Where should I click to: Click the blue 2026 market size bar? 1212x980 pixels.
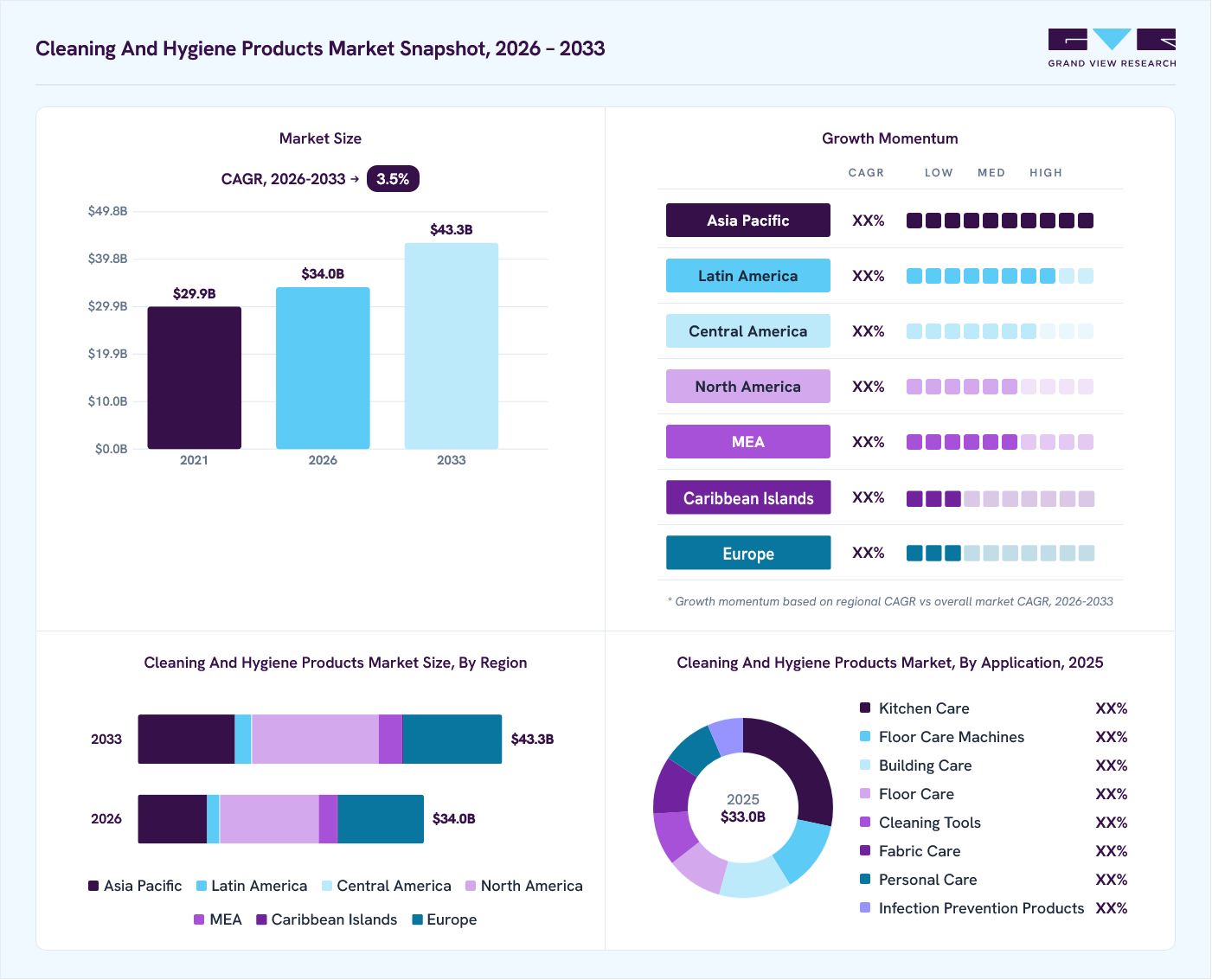(x=323, y=368)
